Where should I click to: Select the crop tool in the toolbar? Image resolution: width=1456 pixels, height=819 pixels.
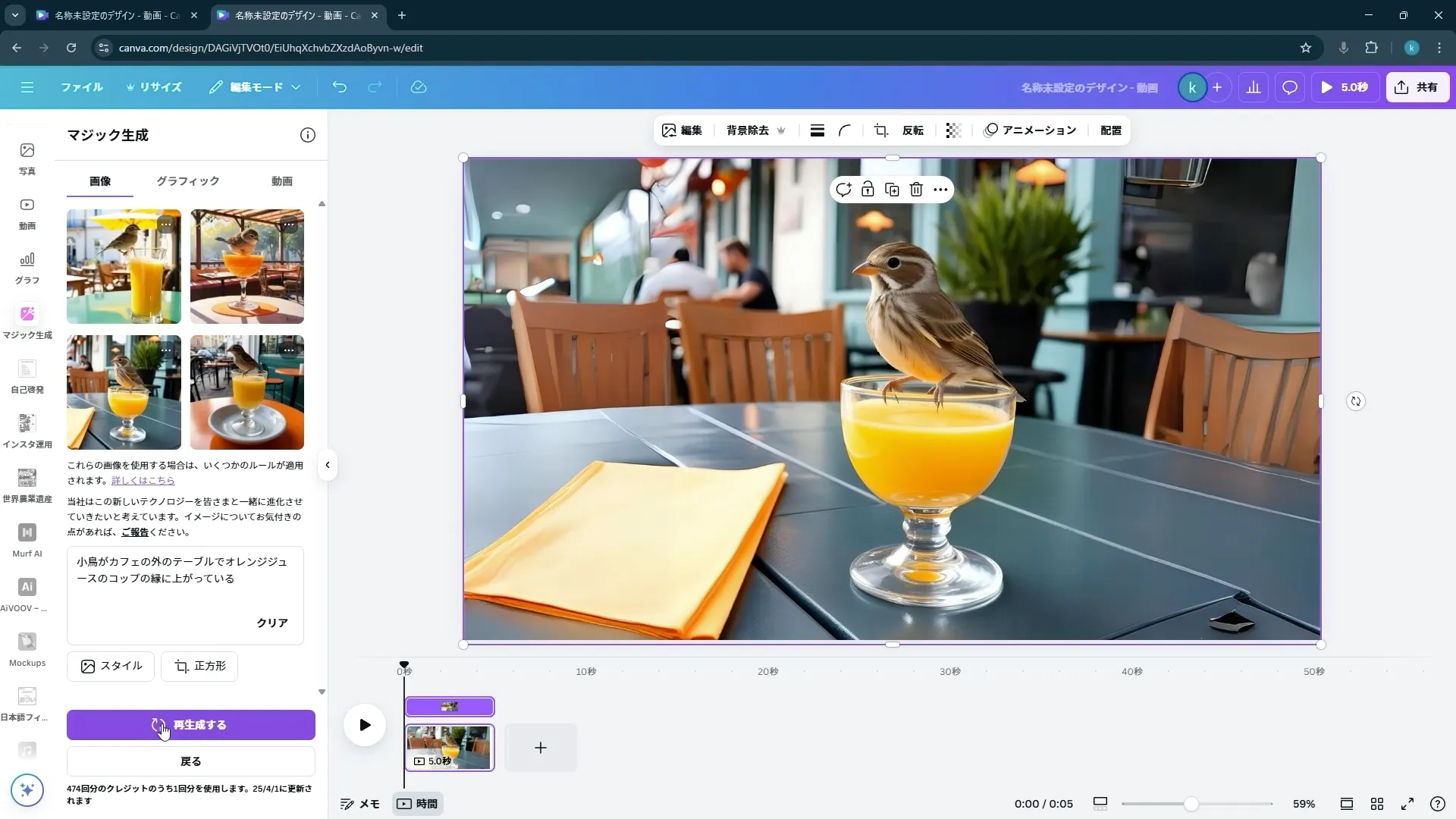pos(880,130)
